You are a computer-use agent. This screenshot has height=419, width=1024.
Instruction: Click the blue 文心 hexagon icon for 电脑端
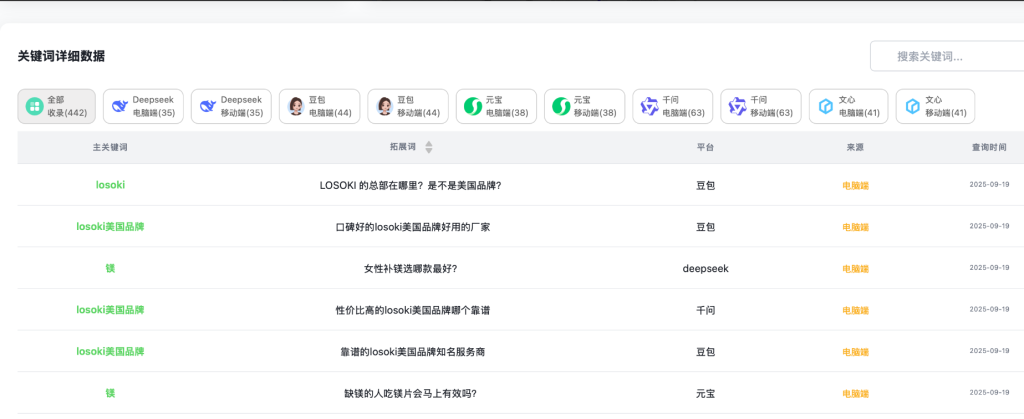tap(826, 106)
